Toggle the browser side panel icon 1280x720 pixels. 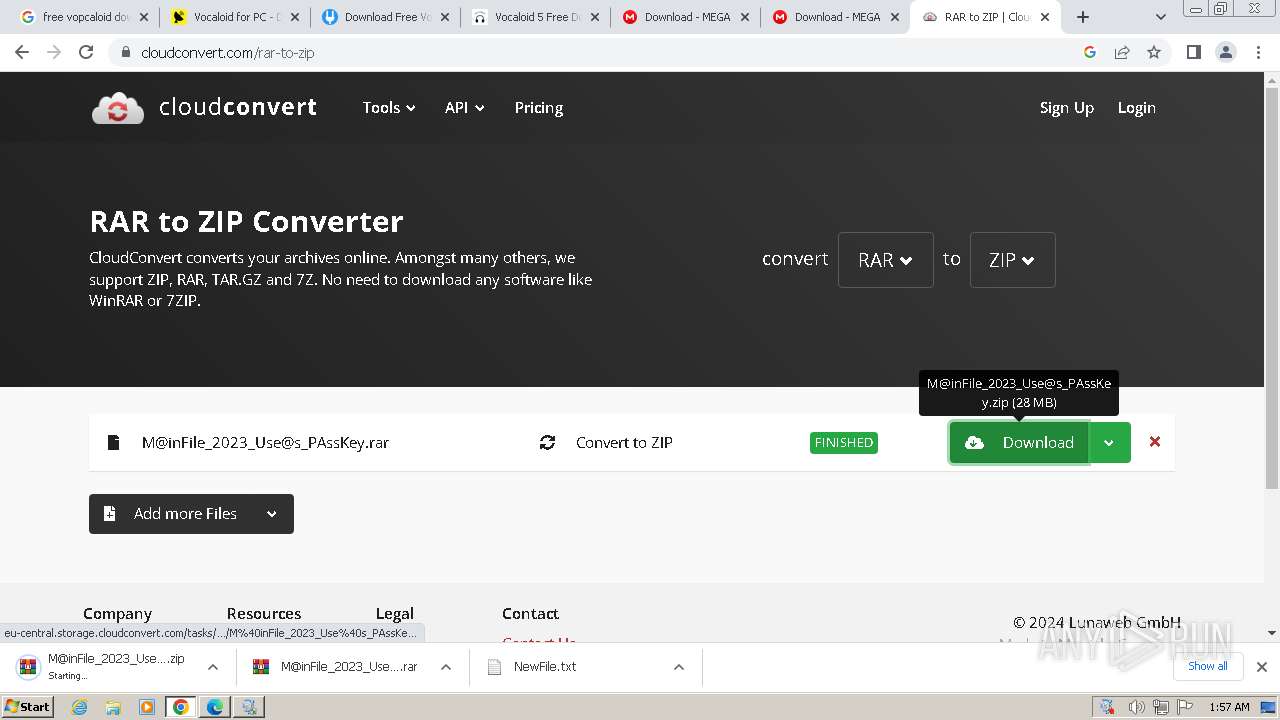(x=1193, y=52)
